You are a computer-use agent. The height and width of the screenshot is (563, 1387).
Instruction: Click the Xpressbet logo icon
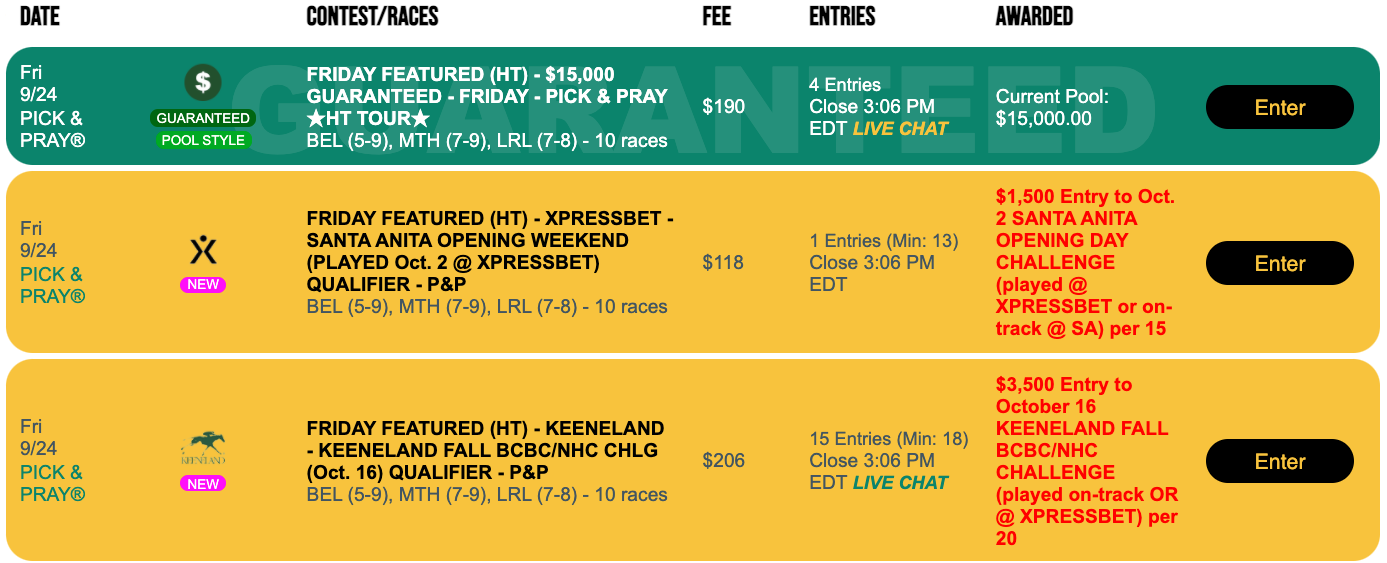(x=203, y=248)
